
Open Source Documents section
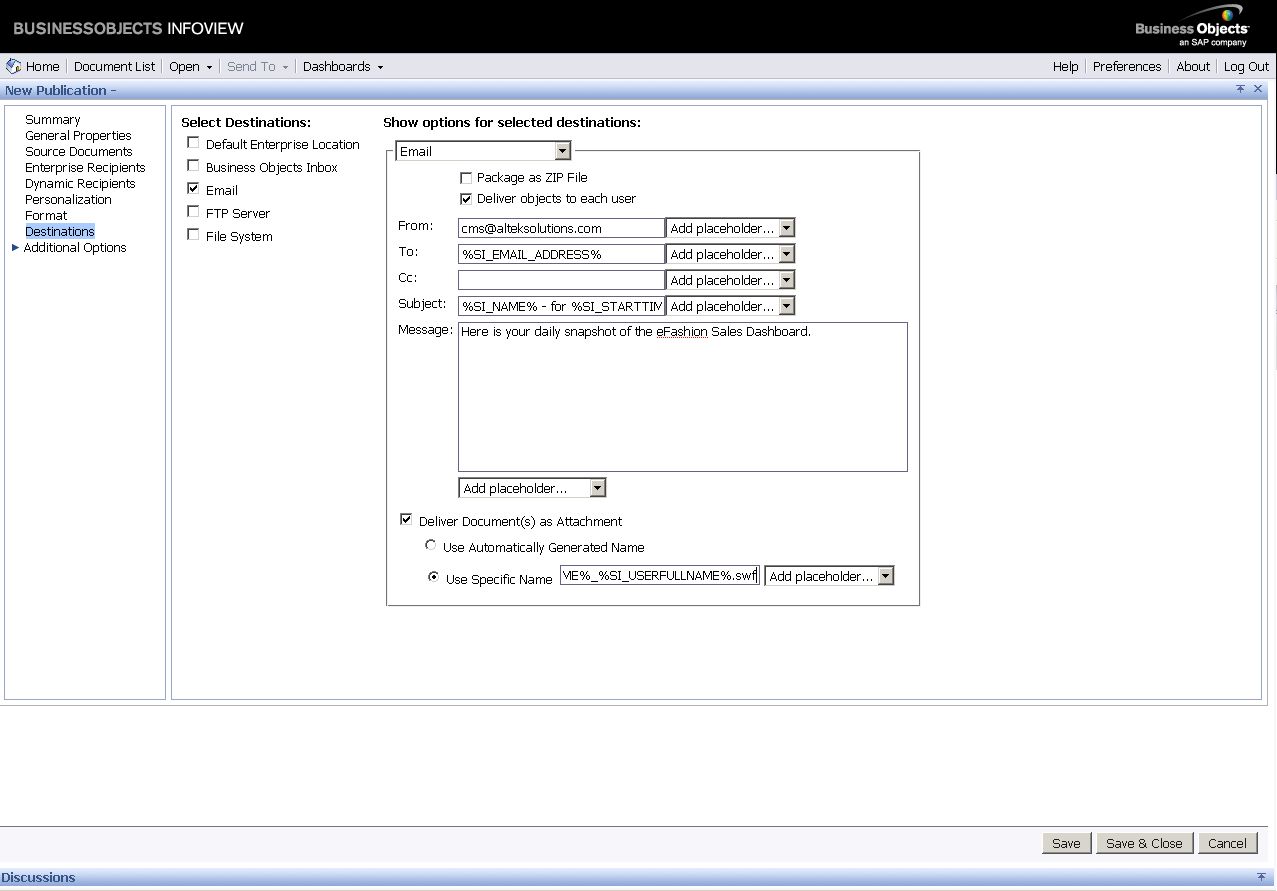tap(78, 151)
